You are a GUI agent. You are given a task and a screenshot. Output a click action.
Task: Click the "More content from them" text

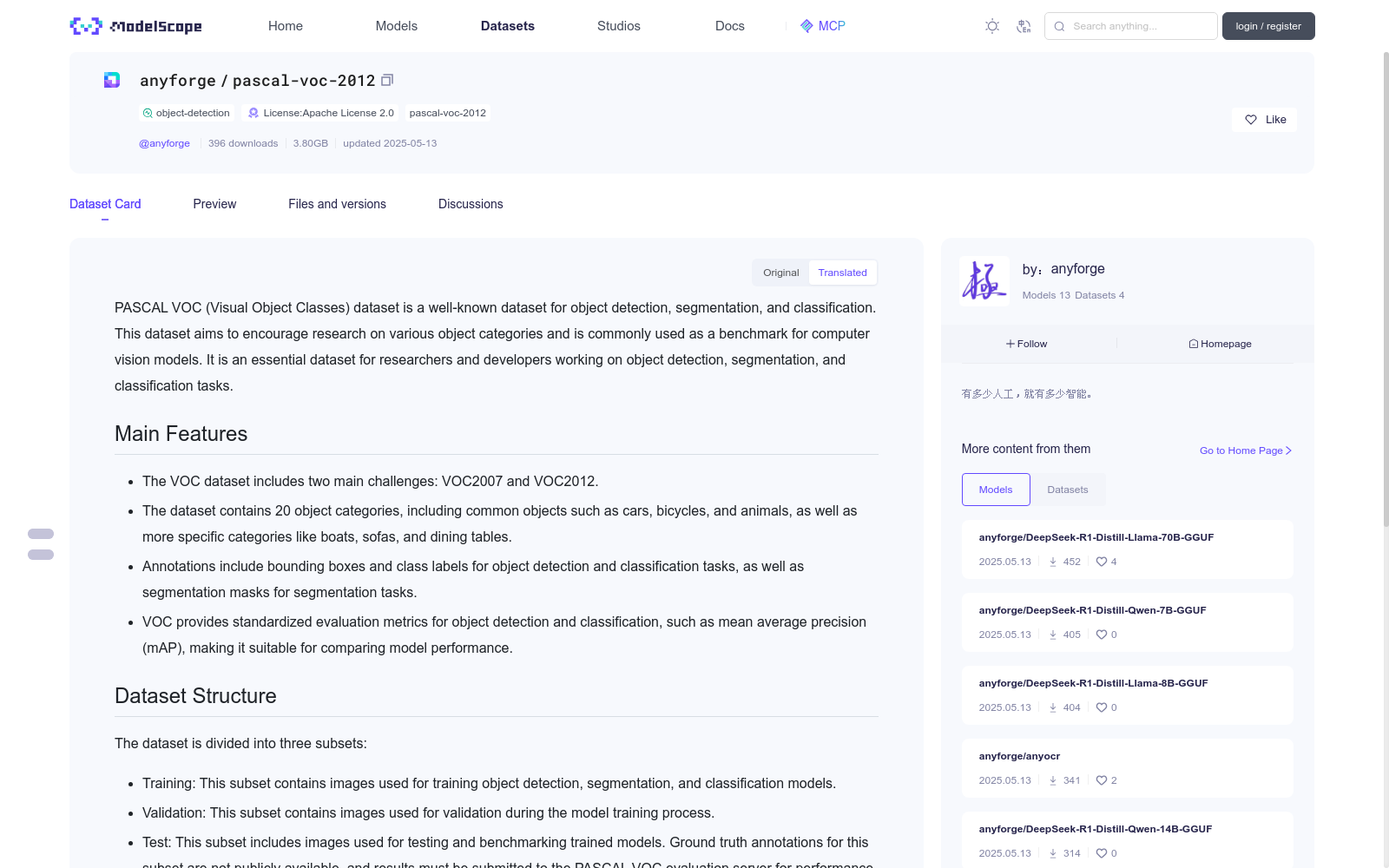pos(1026,449)
